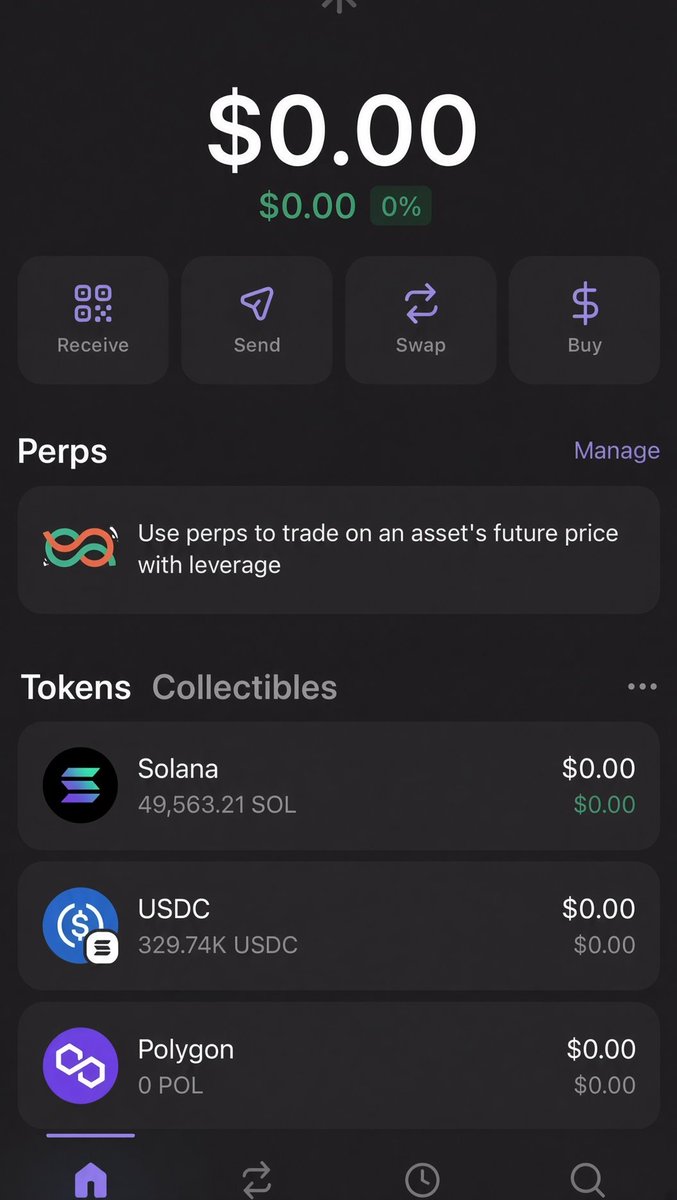This screenshot has width=677, height=1200.
Task: Tap the Receive QR code icon
Action: (x=93, y=303)
